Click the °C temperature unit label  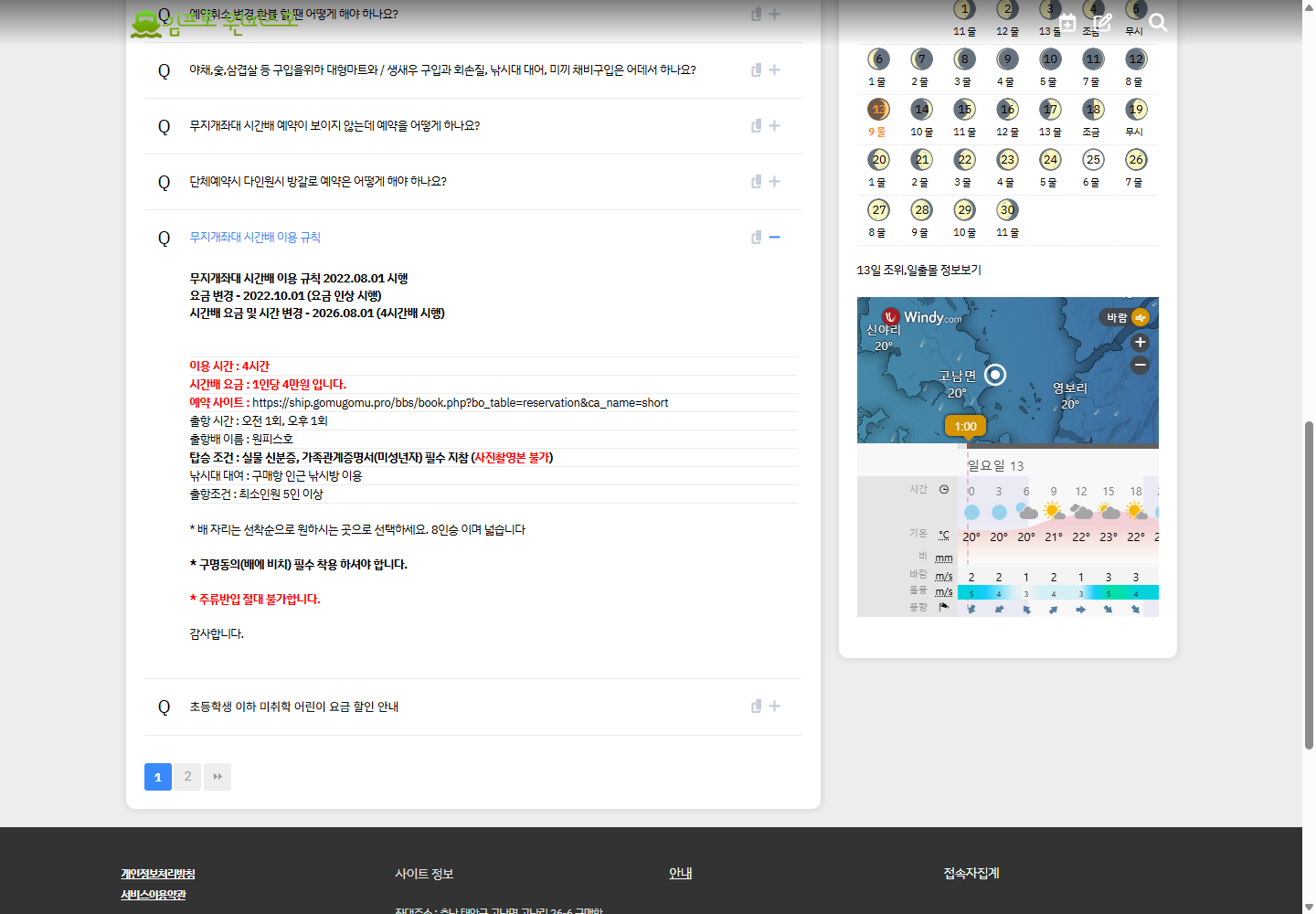point(944,535)
